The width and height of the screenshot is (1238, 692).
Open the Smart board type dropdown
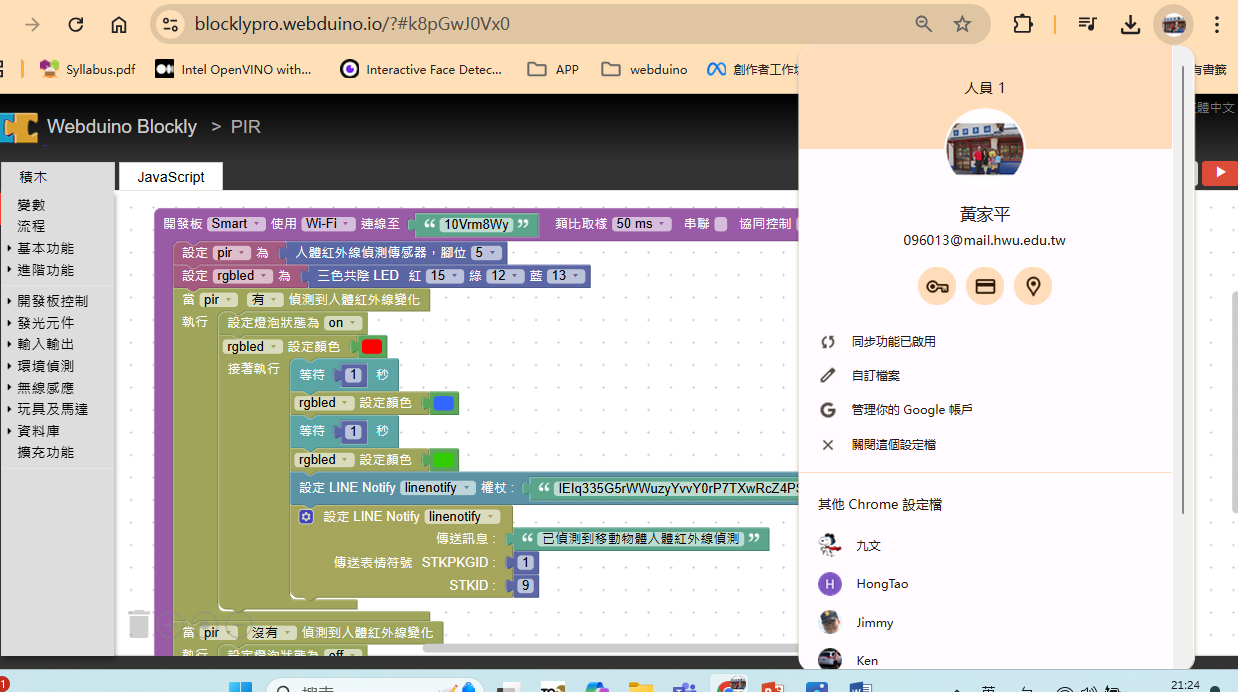[x=236, y=224]
